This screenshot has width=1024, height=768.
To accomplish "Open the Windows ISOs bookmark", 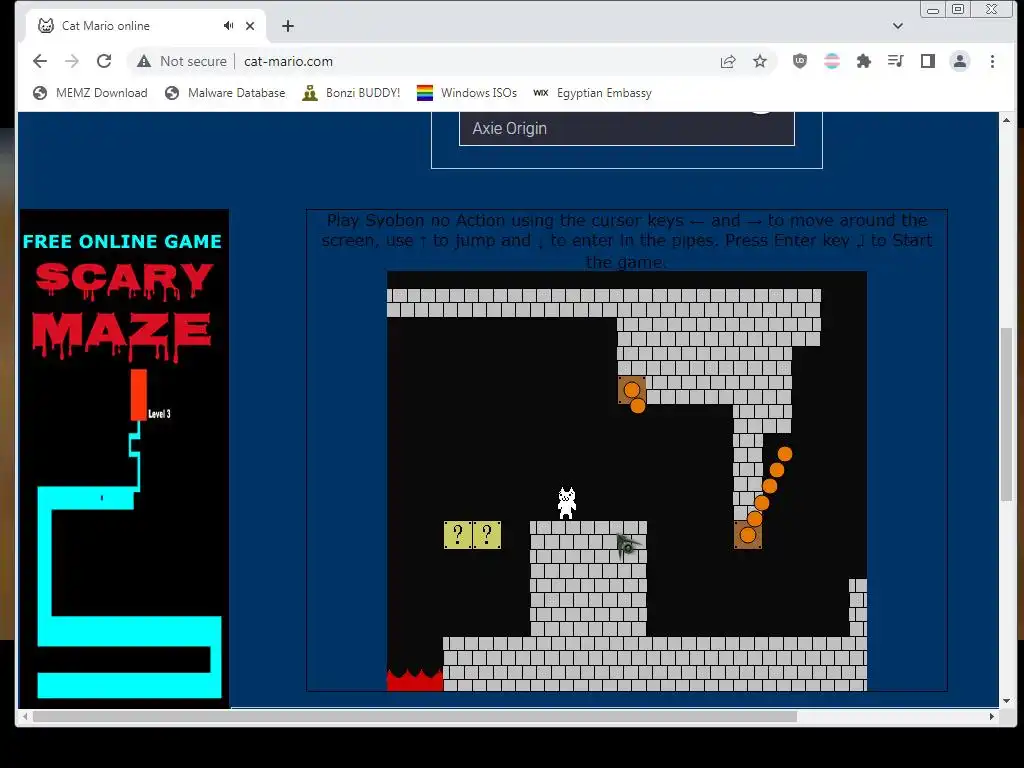I will point(466,93).
